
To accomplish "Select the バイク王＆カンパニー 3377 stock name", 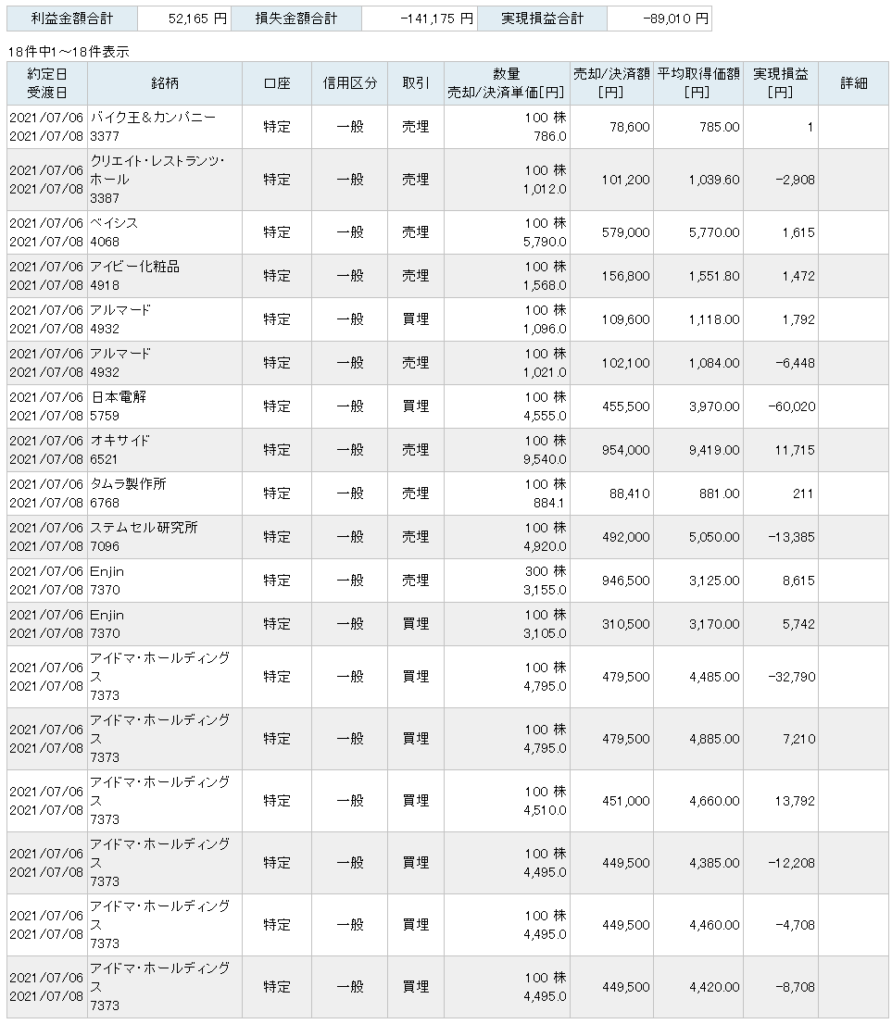I will coord(153,127).
